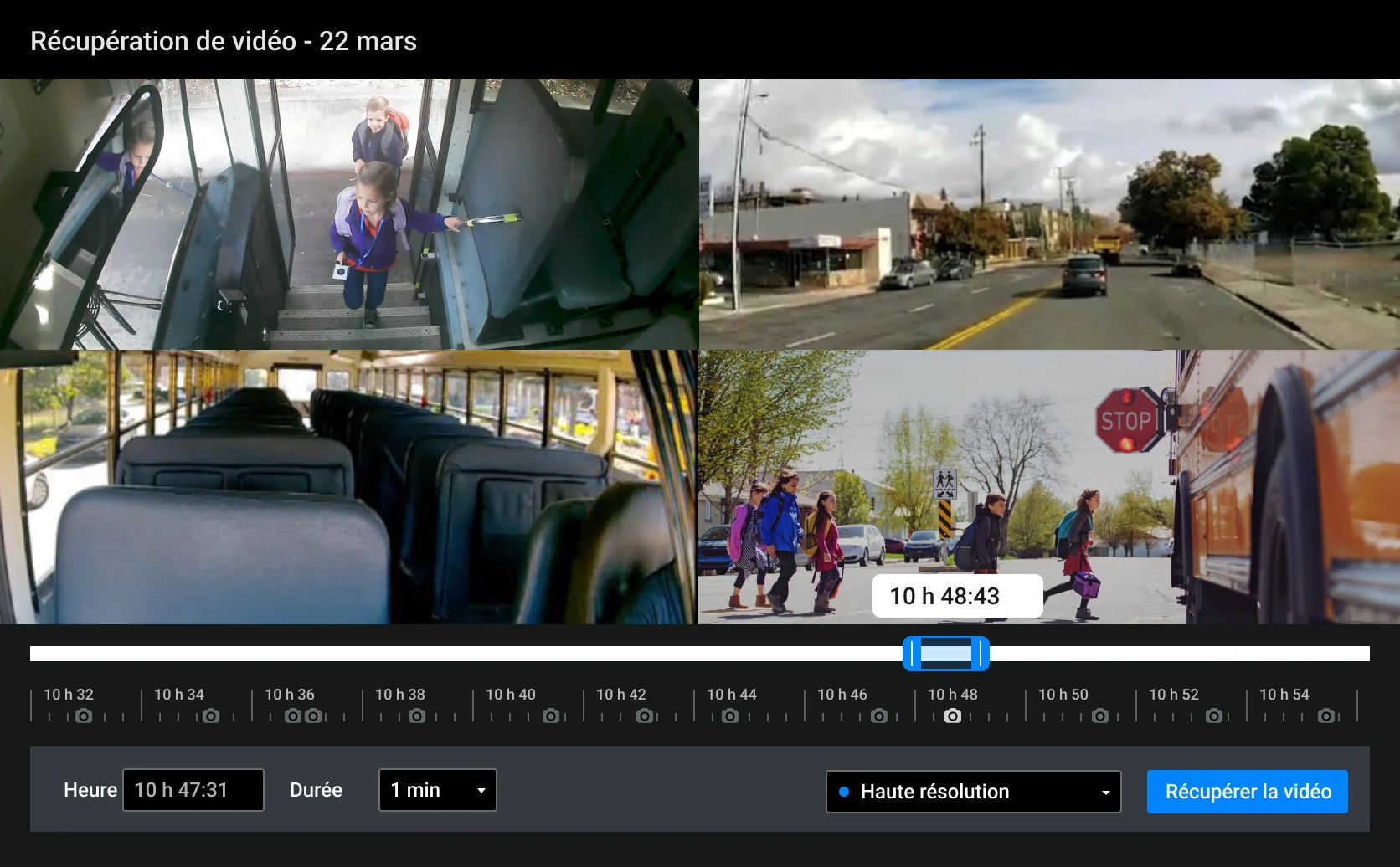Viewport: 1400px width, 867px height.
Task: Click the highlighted camera marker at 10 h 48
Action: 951,716
